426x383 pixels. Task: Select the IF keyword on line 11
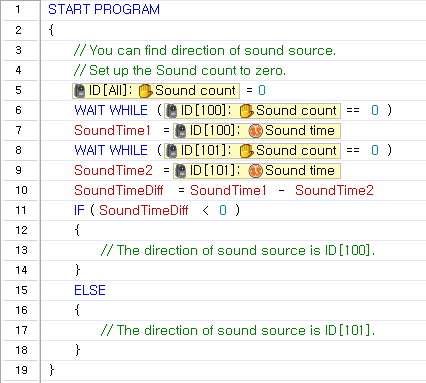pyautogui.click(x=79, y=210)
